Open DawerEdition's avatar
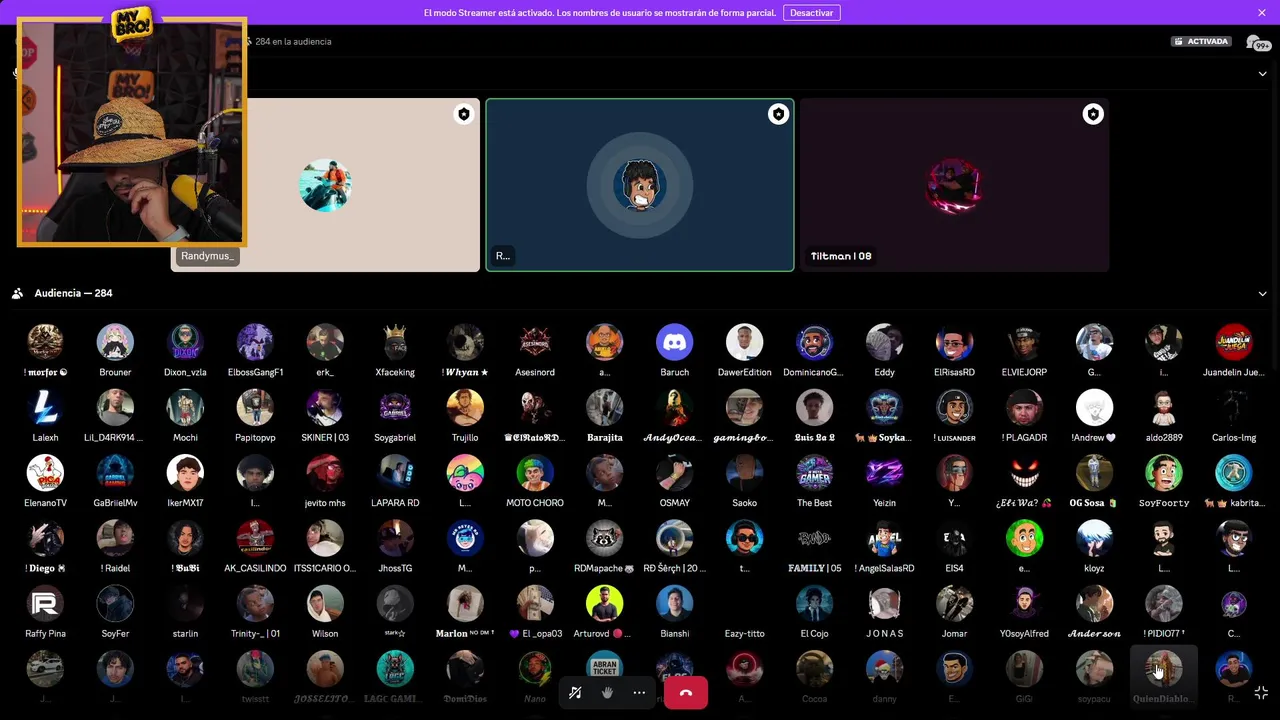This screenshot has width=1280, height=720. 744,342
